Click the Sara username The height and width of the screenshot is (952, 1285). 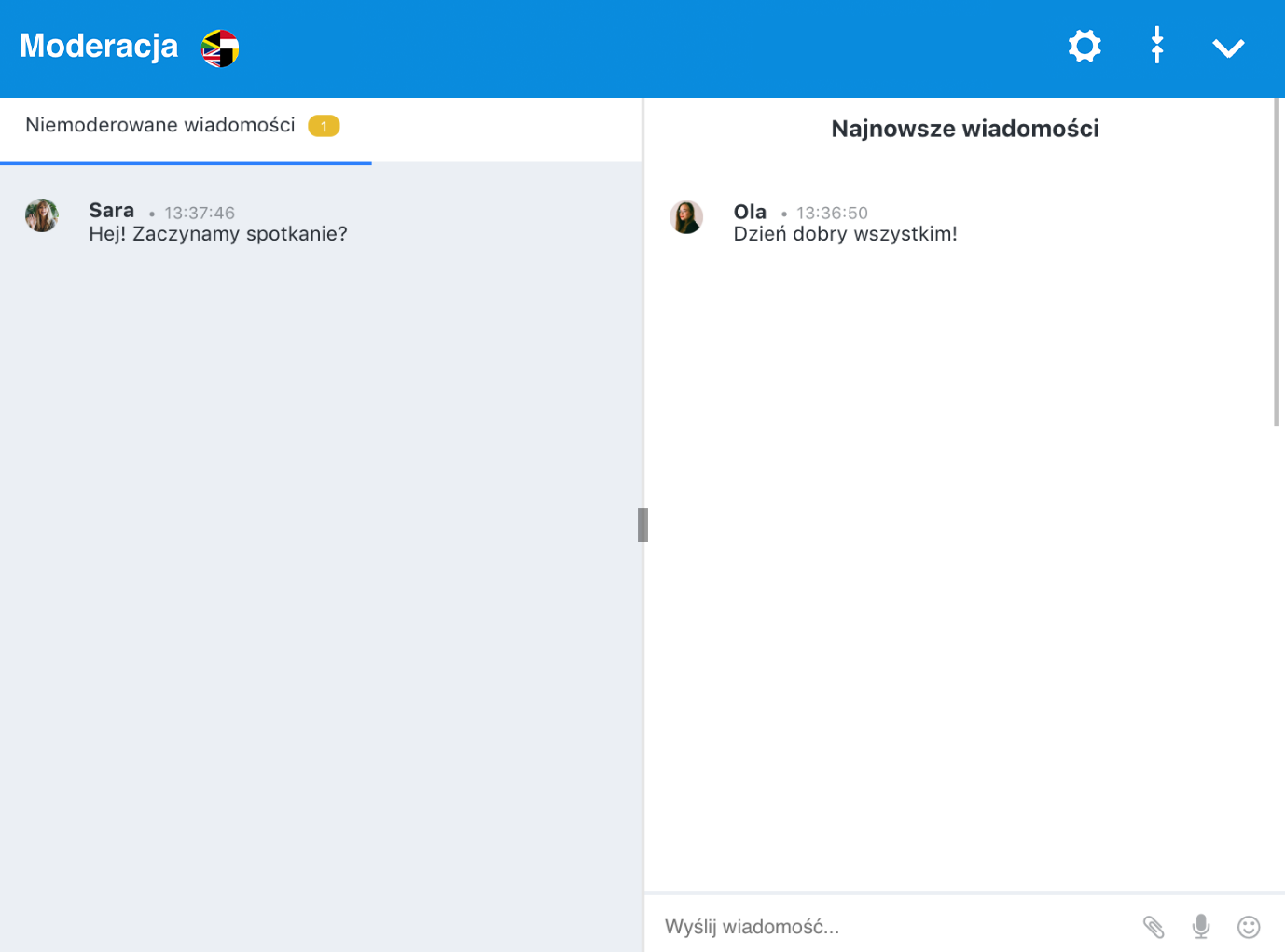point(112,211)
